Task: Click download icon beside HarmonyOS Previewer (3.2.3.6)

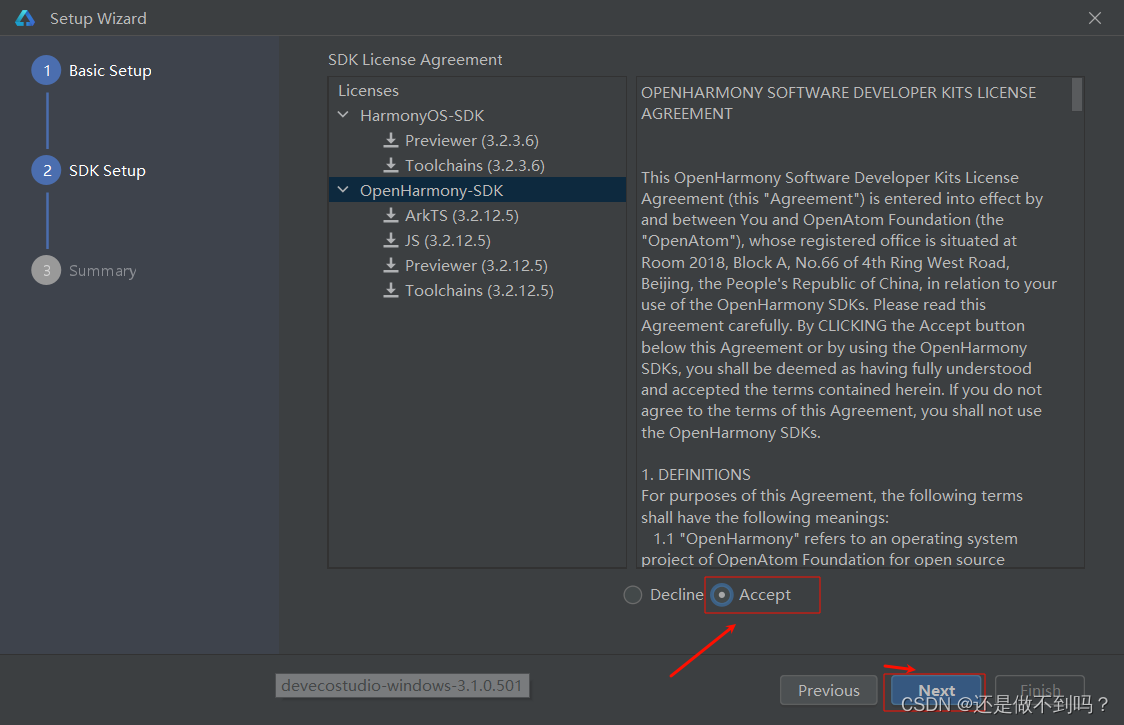Action: coord(391,140)
